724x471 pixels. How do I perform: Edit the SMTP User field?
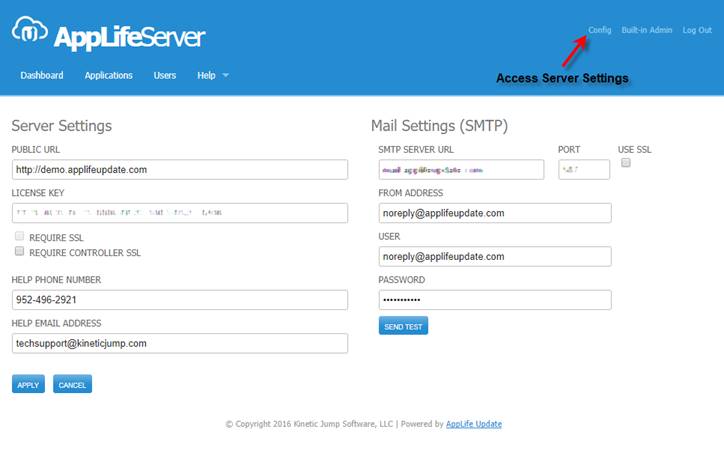point(495,256)
